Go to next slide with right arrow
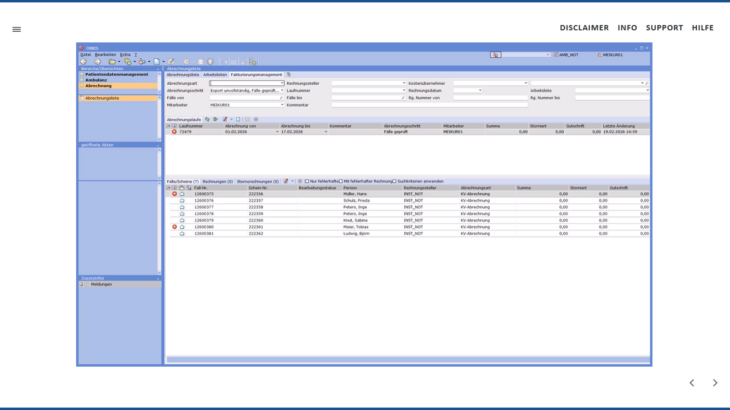This screenshot has width=730, height=410. coord(714,383)
